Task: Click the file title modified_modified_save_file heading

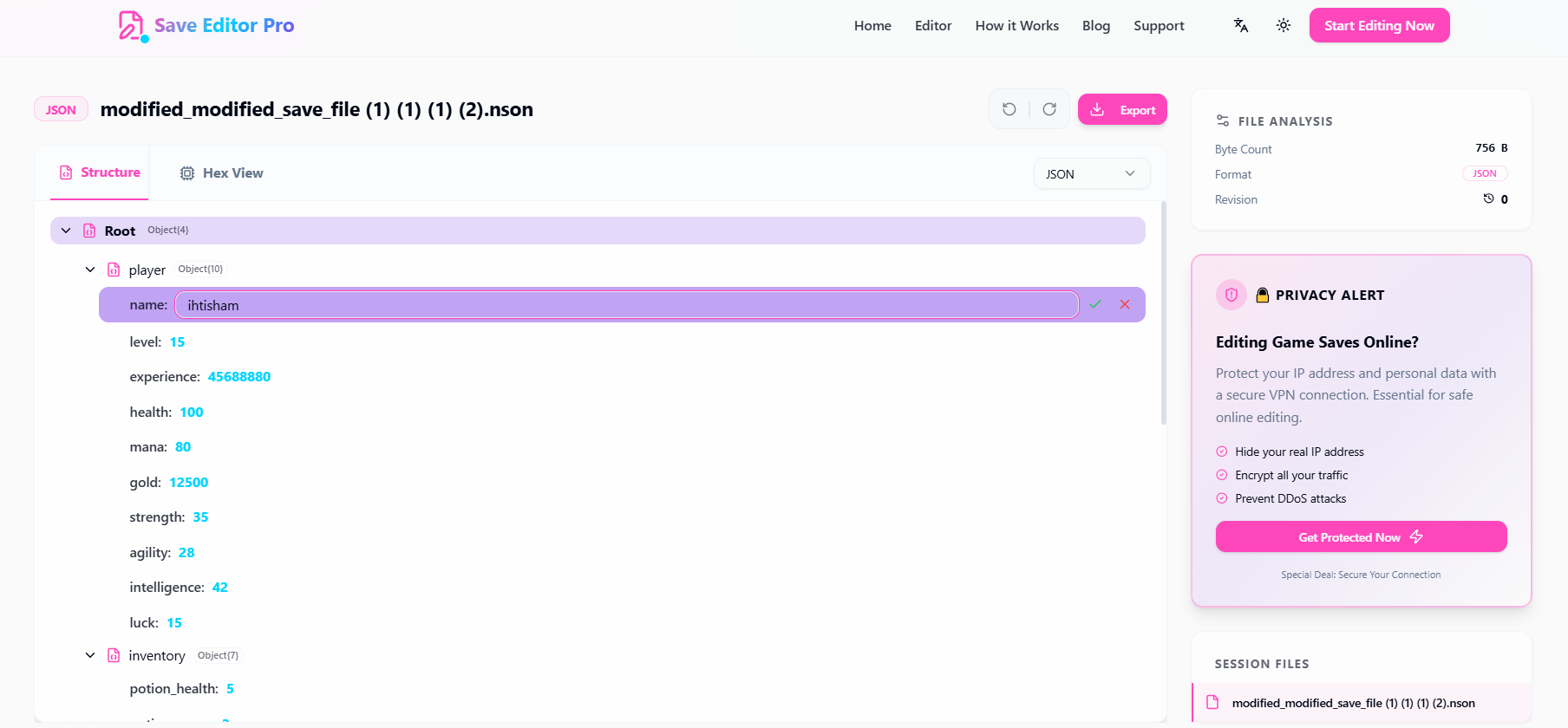Action: (317, 109)
